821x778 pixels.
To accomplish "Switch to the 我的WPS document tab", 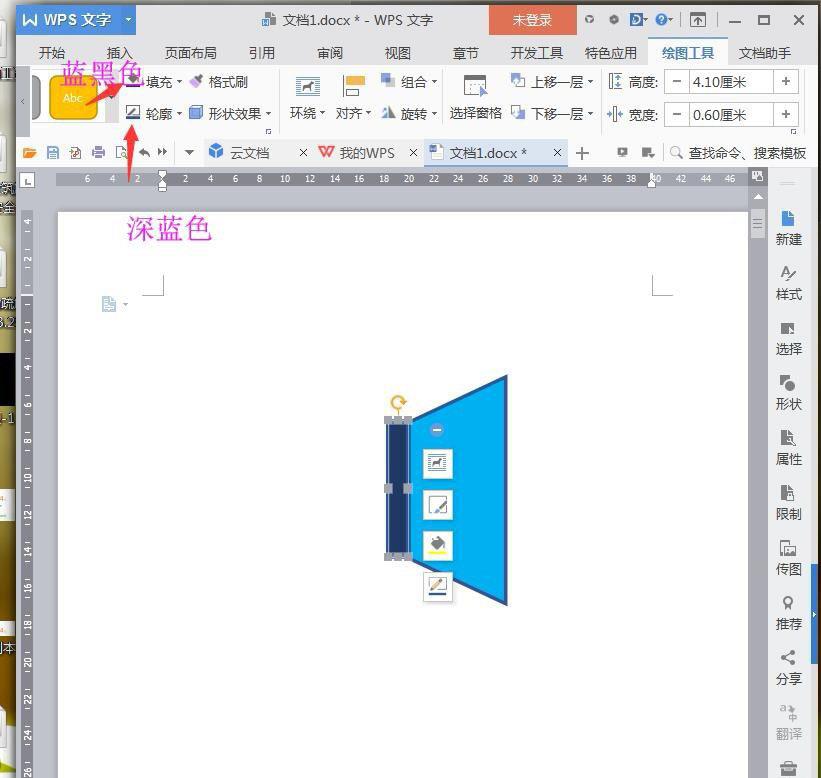I will point(366,152).
